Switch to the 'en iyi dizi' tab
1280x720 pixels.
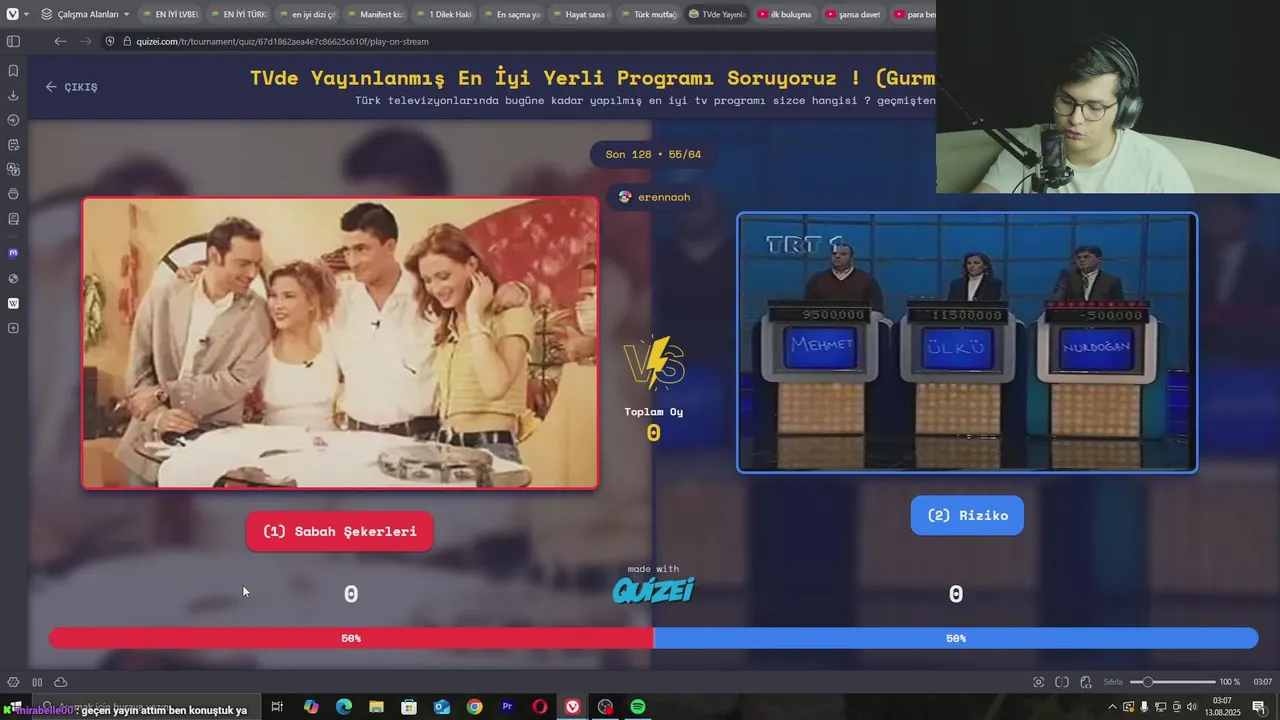(x=306, y=15)
